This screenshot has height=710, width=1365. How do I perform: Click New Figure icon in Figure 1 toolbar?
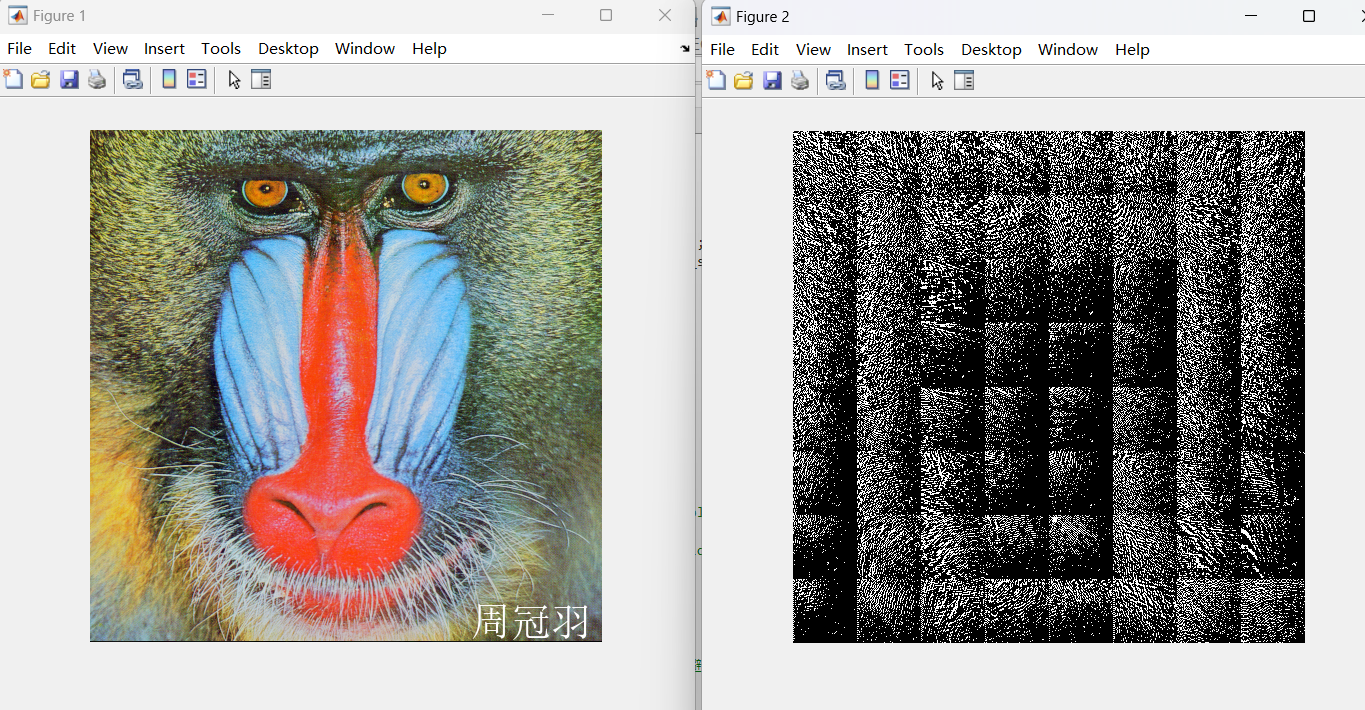[13, 79]
